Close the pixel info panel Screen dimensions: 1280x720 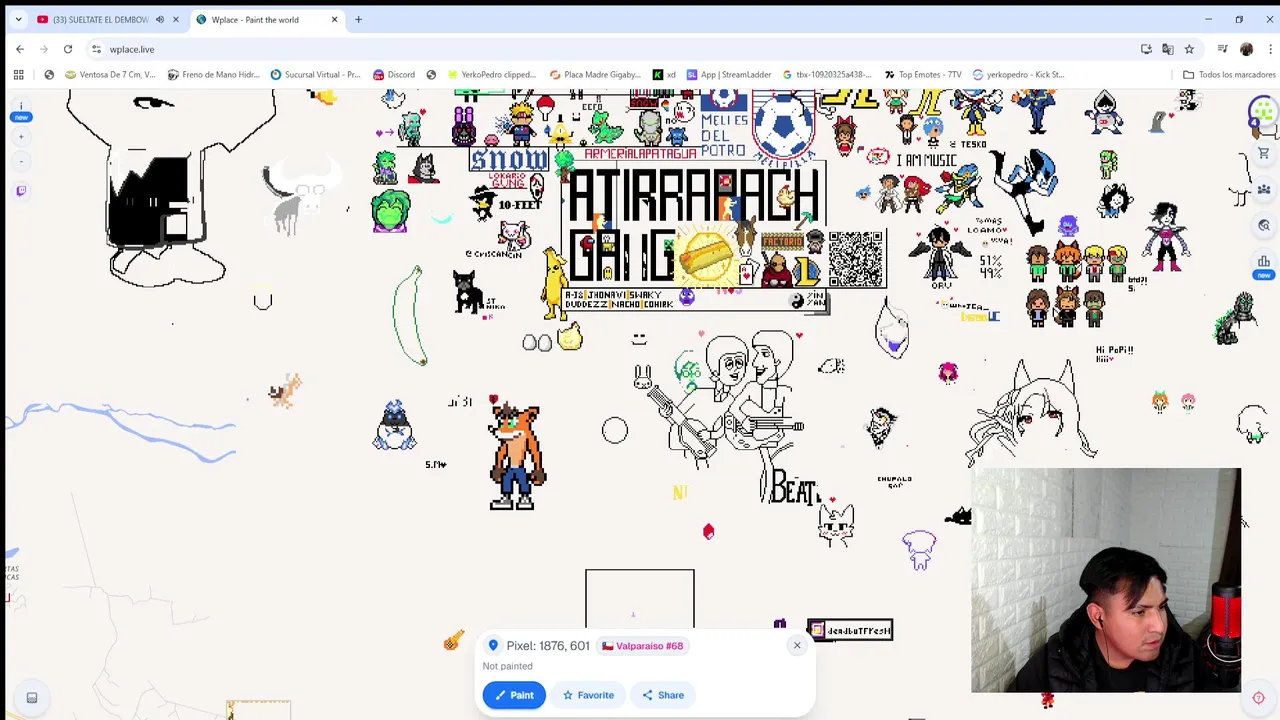pos(797,645)
